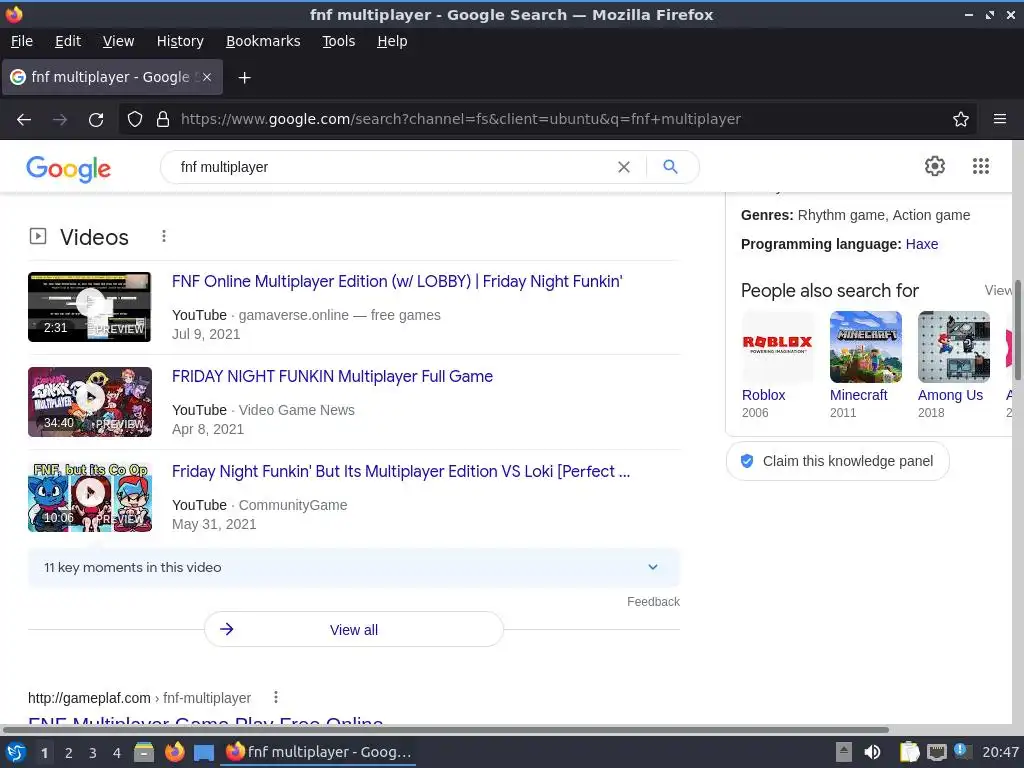The image size is (1024, 768).
Task: Open the Edit menu
Action: (x=68, y=41)
